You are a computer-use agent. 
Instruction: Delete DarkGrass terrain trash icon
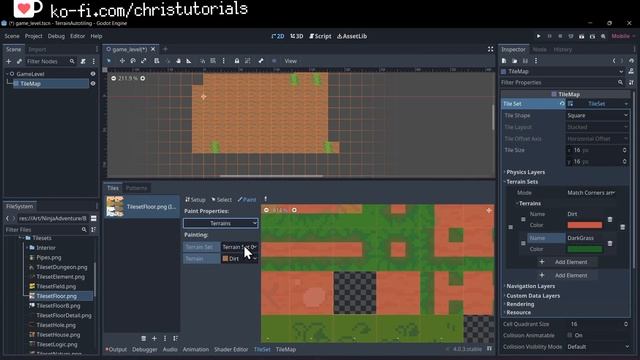pos(610,243)
